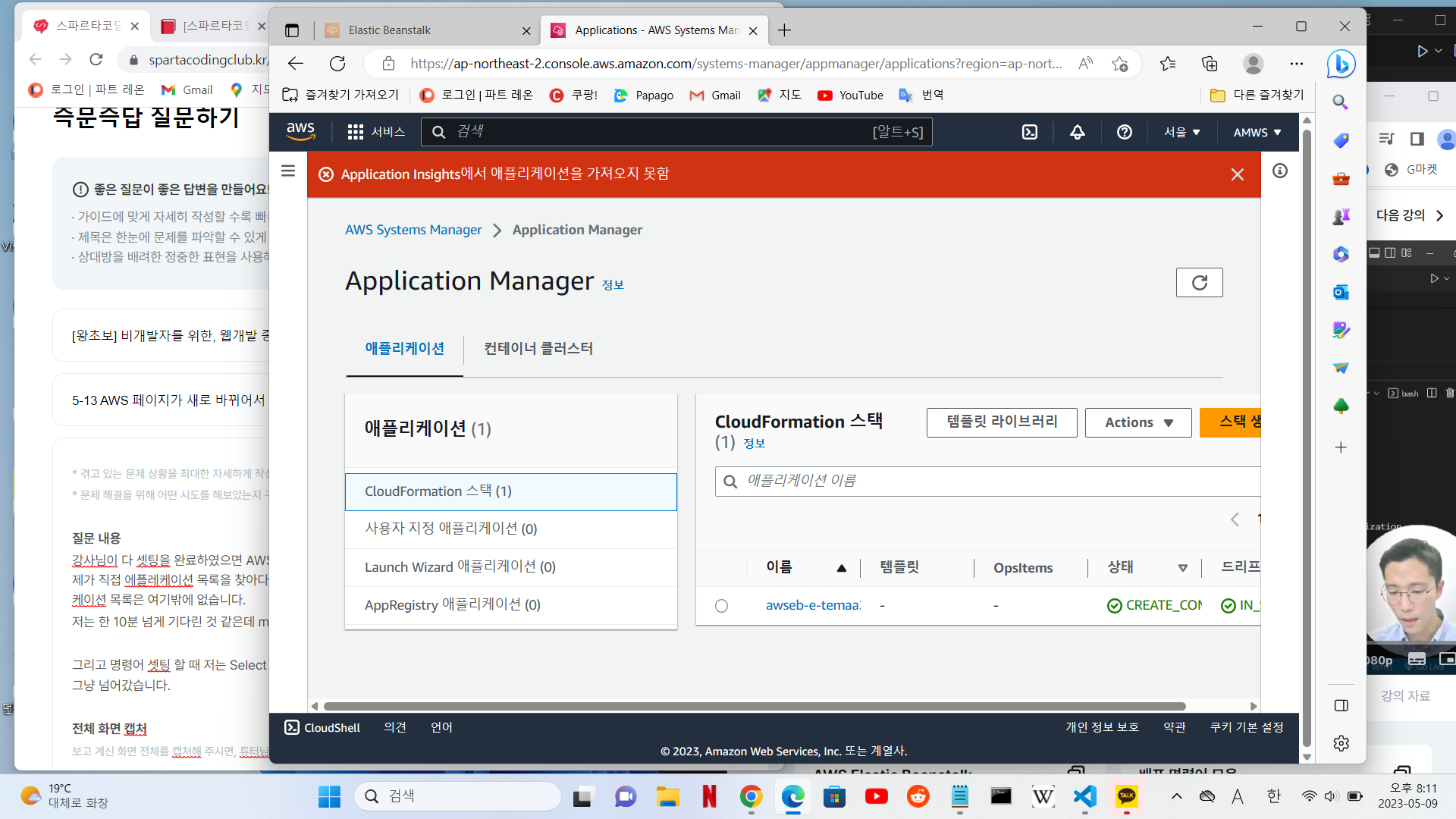Expand the Systems Manager side navigation hamburger

[x=288, y=171]
